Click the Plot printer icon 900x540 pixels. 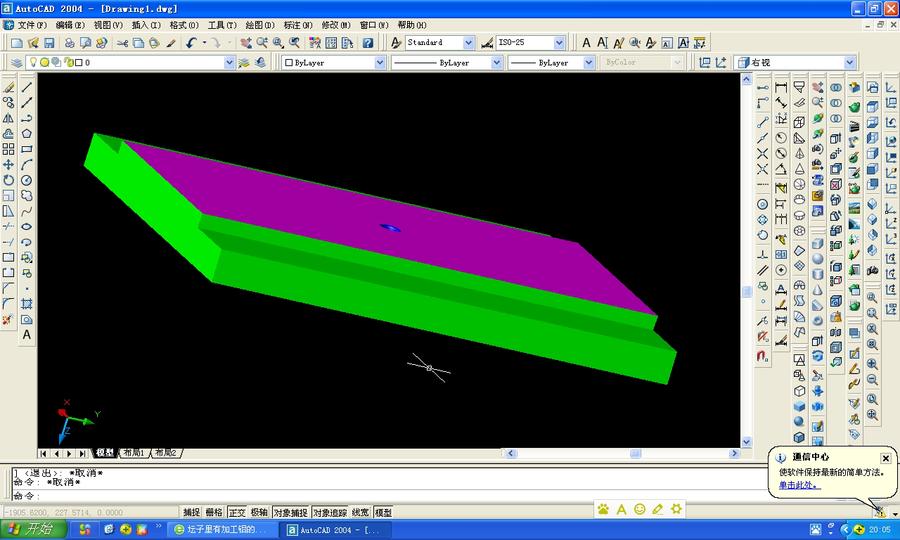[69, 42]
